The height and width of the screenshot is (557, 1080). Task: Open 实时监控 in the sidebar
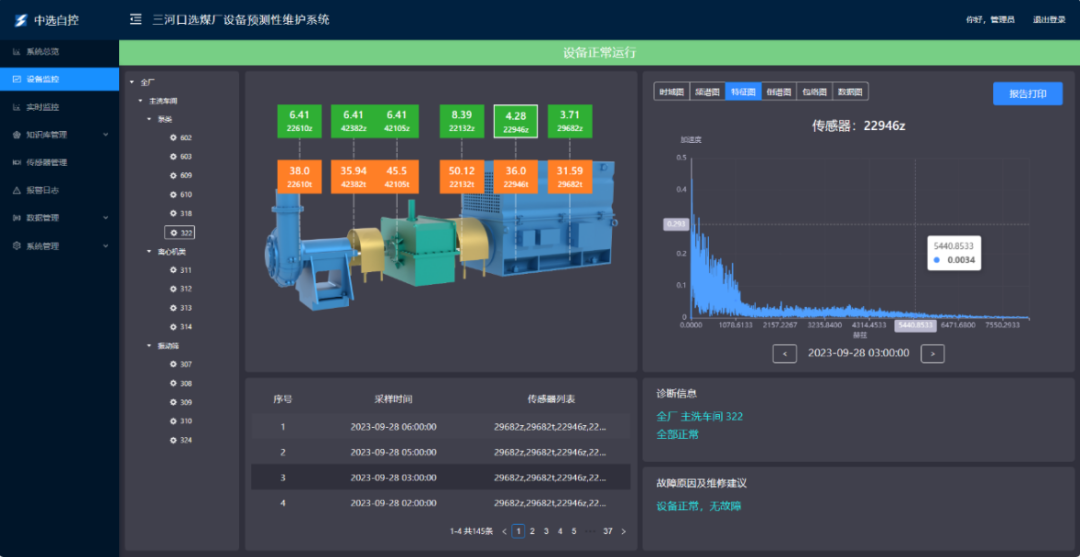pos(42,107)
